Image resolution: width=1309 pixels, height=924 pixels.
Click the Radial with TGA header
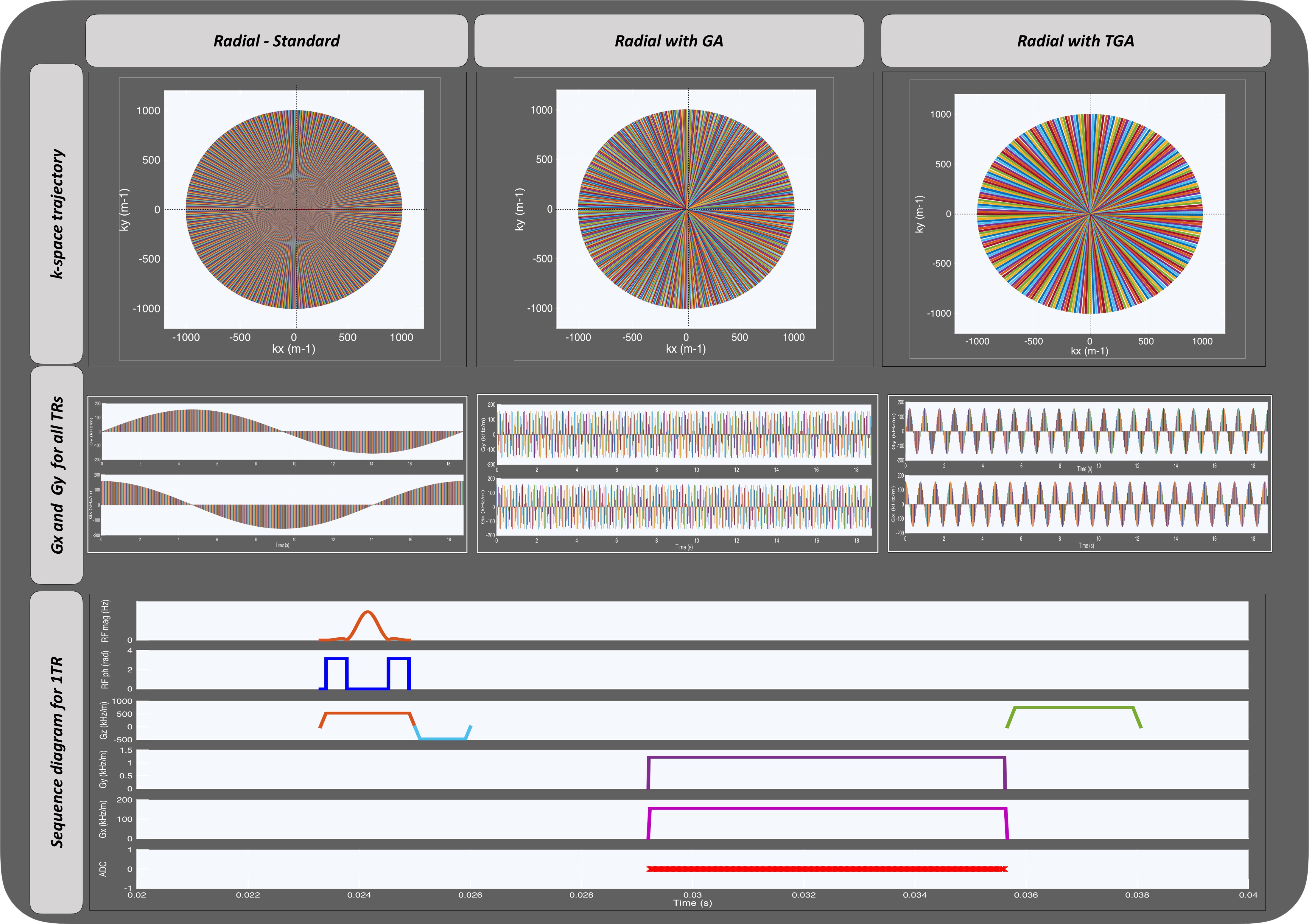1075,41
